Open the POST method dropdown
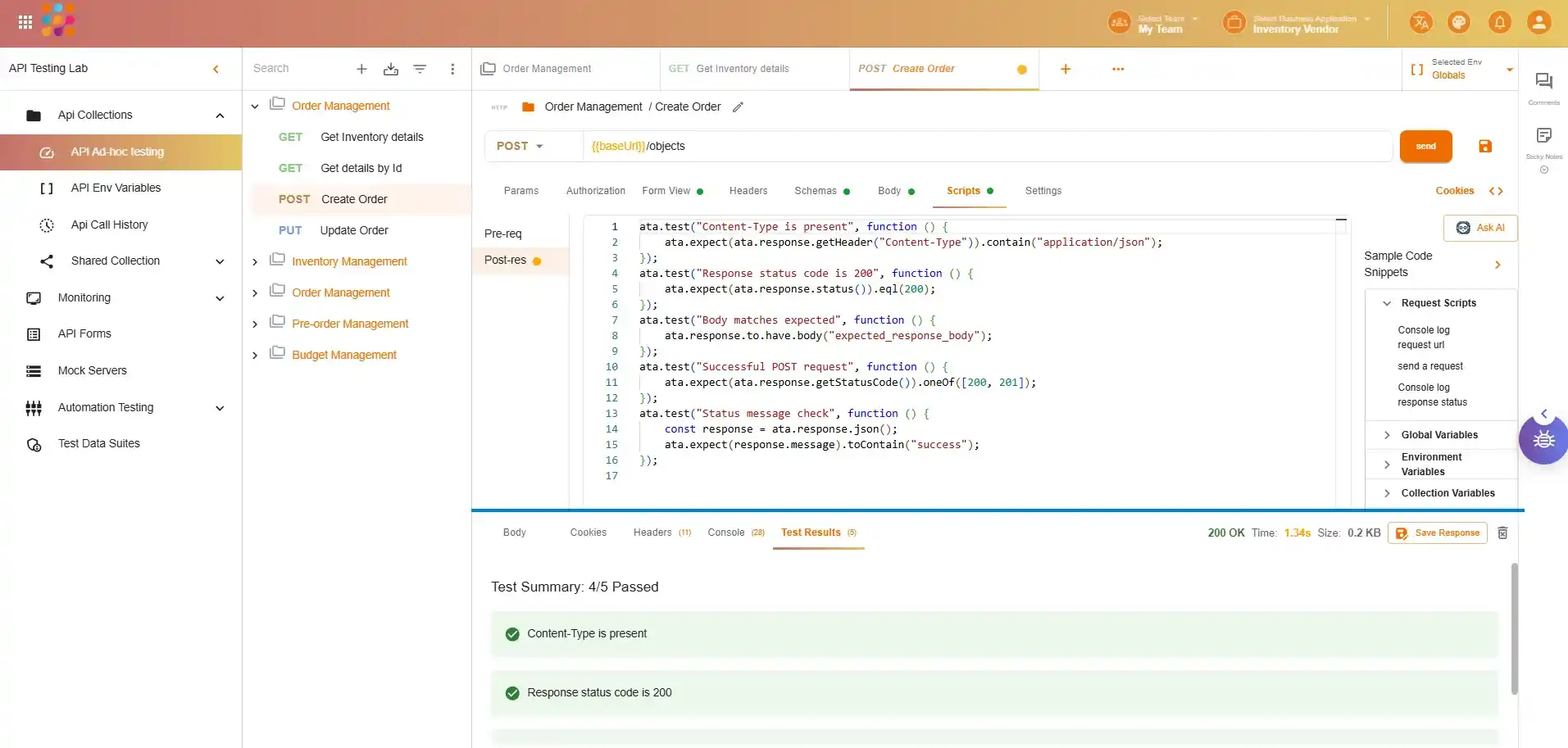This screenshot has width=1568, height=748. [520, 147]
